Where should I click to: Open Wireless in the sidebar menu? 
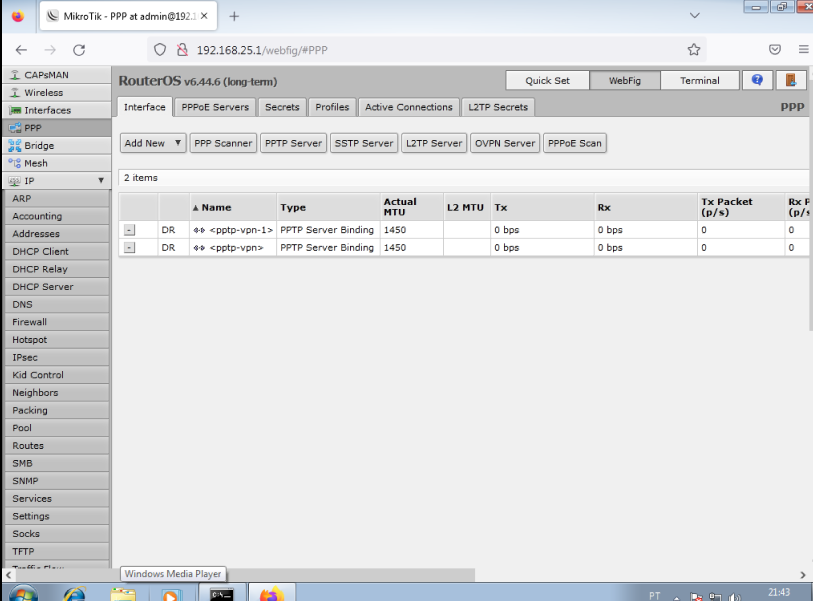coord(57,92)
